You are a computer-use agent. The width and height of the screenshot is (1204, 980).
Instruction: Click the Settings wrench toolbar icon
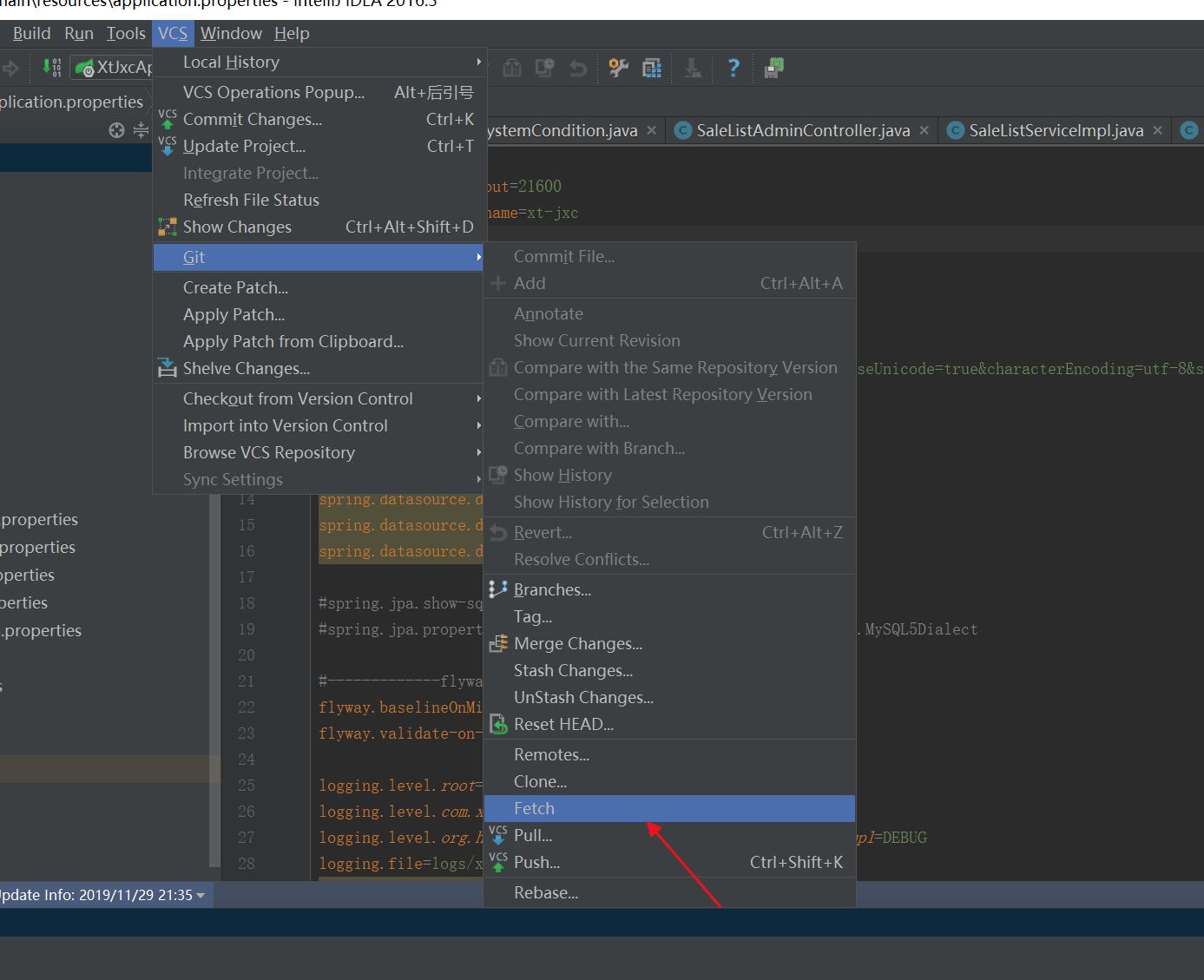point(618,68)
